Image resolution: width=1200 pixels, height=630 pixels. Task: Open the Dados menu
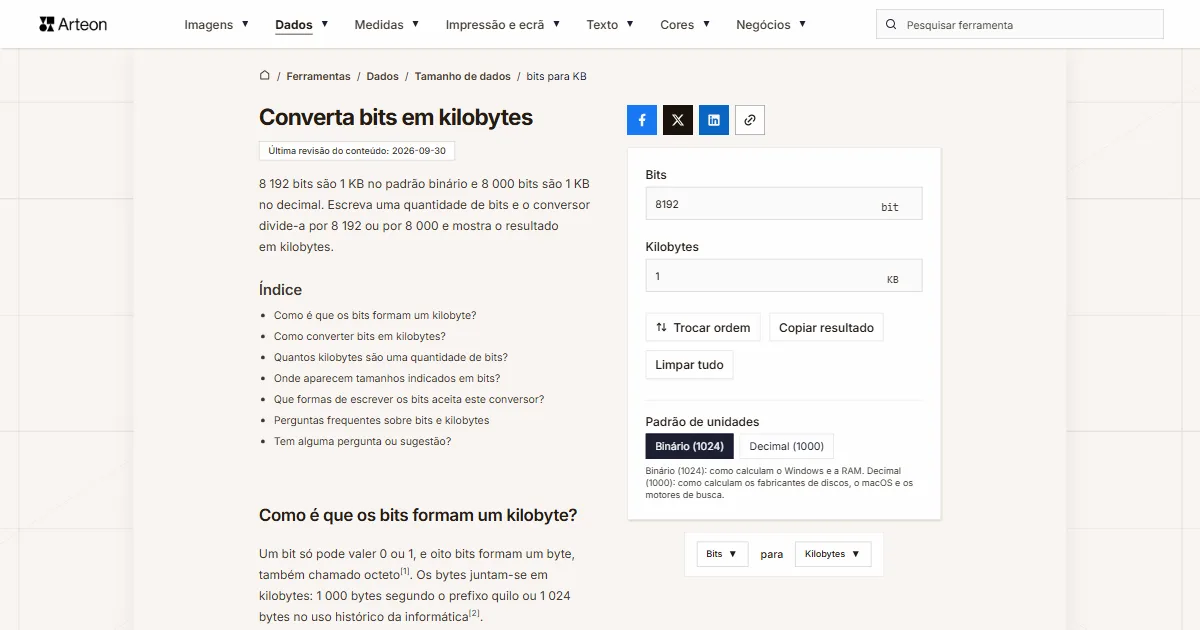coord(302,25)
